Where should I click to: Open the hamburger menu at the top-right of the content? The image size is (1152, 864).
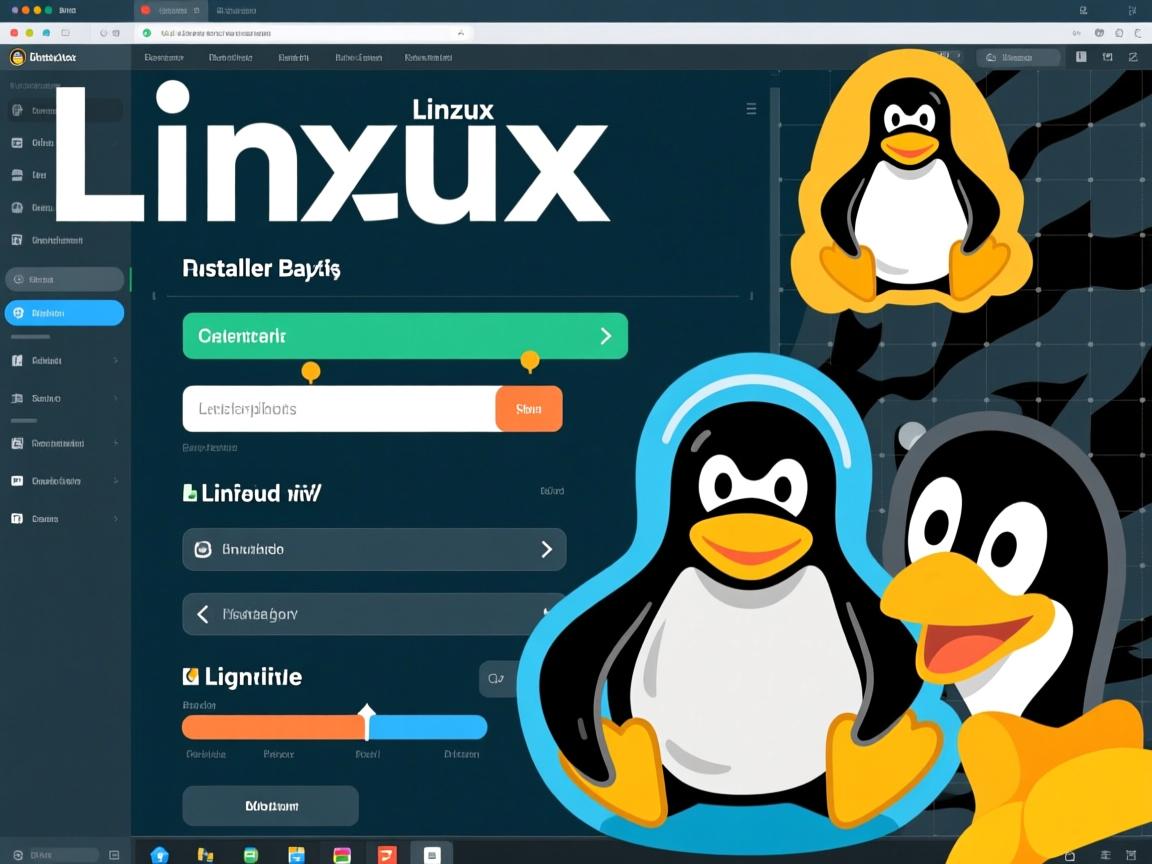(x=751, y=109)
